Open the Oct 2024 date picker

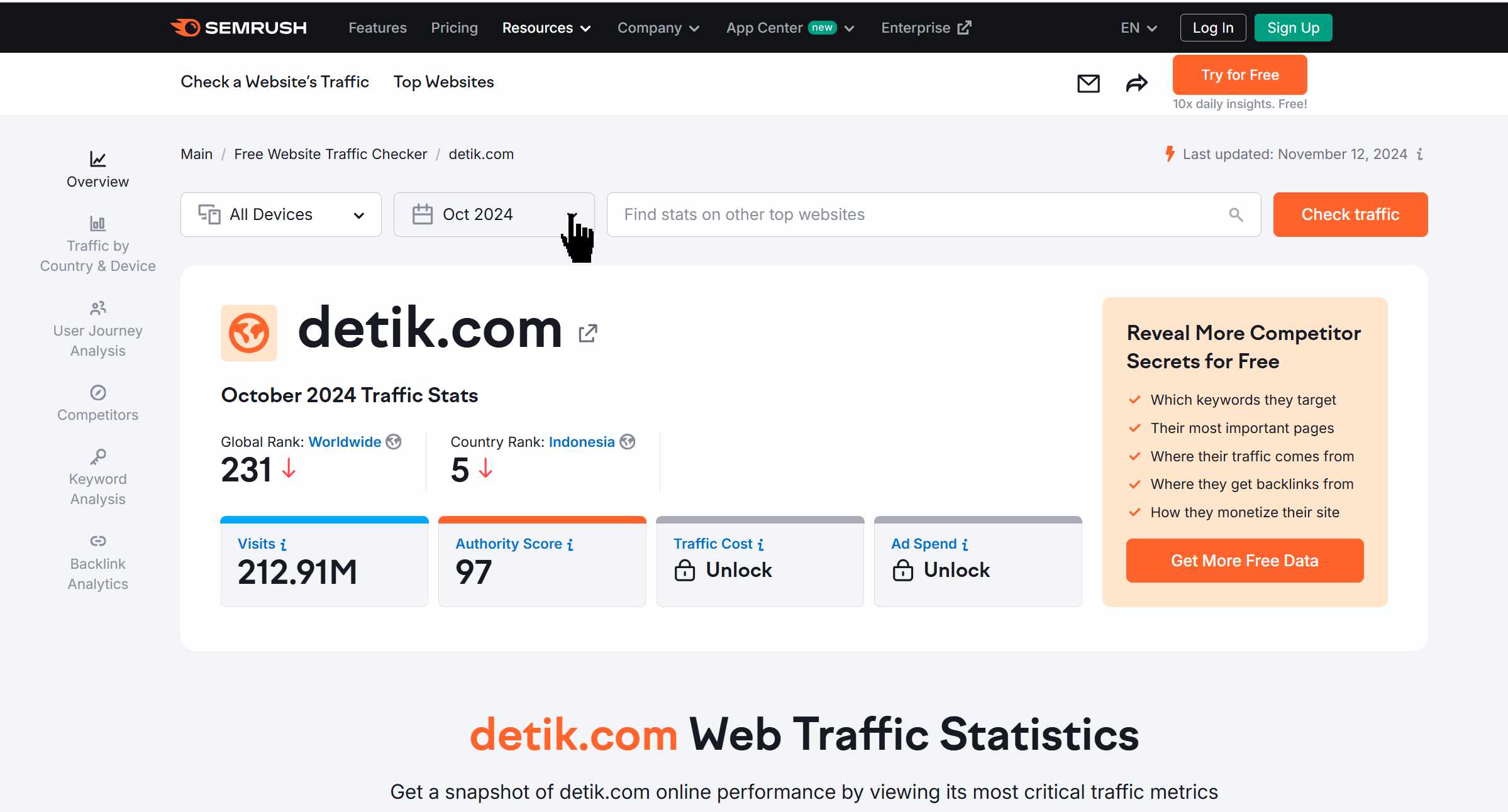[x=494, y=214]
